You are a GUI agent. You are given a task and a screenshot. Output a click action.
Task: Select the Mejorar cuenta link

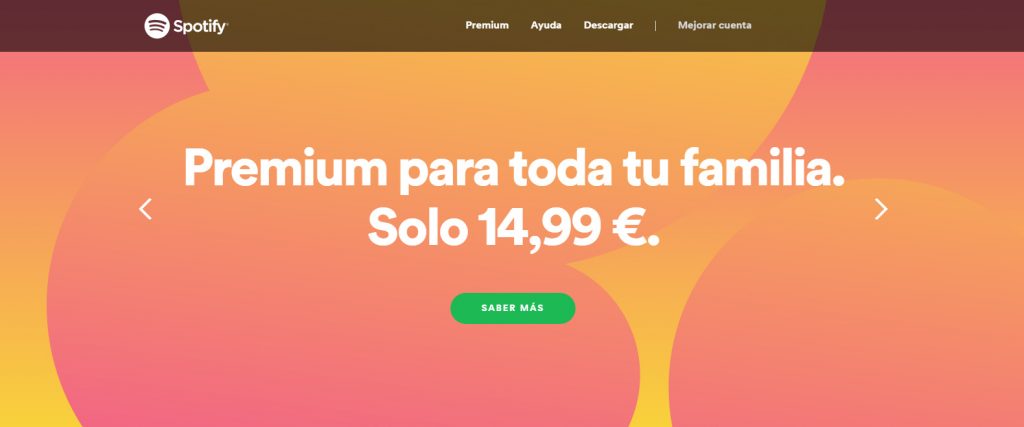pyautogui.click(x=714, y=25)
